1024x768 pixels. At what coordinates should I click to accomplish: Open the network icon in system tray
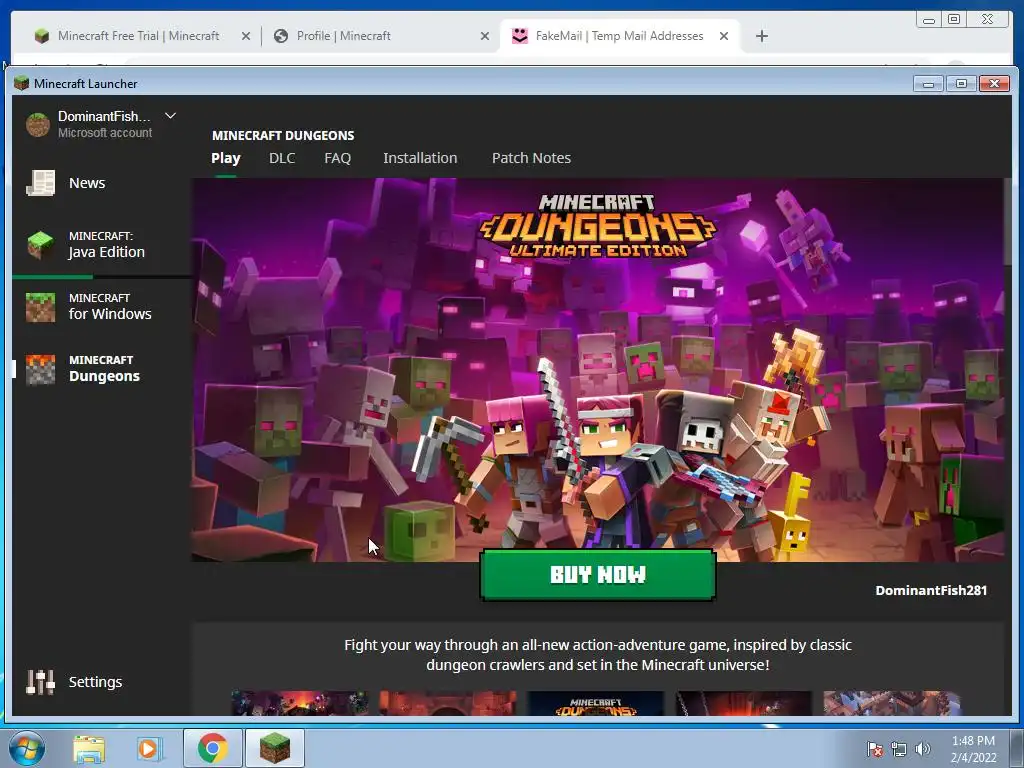coord(899,749)
